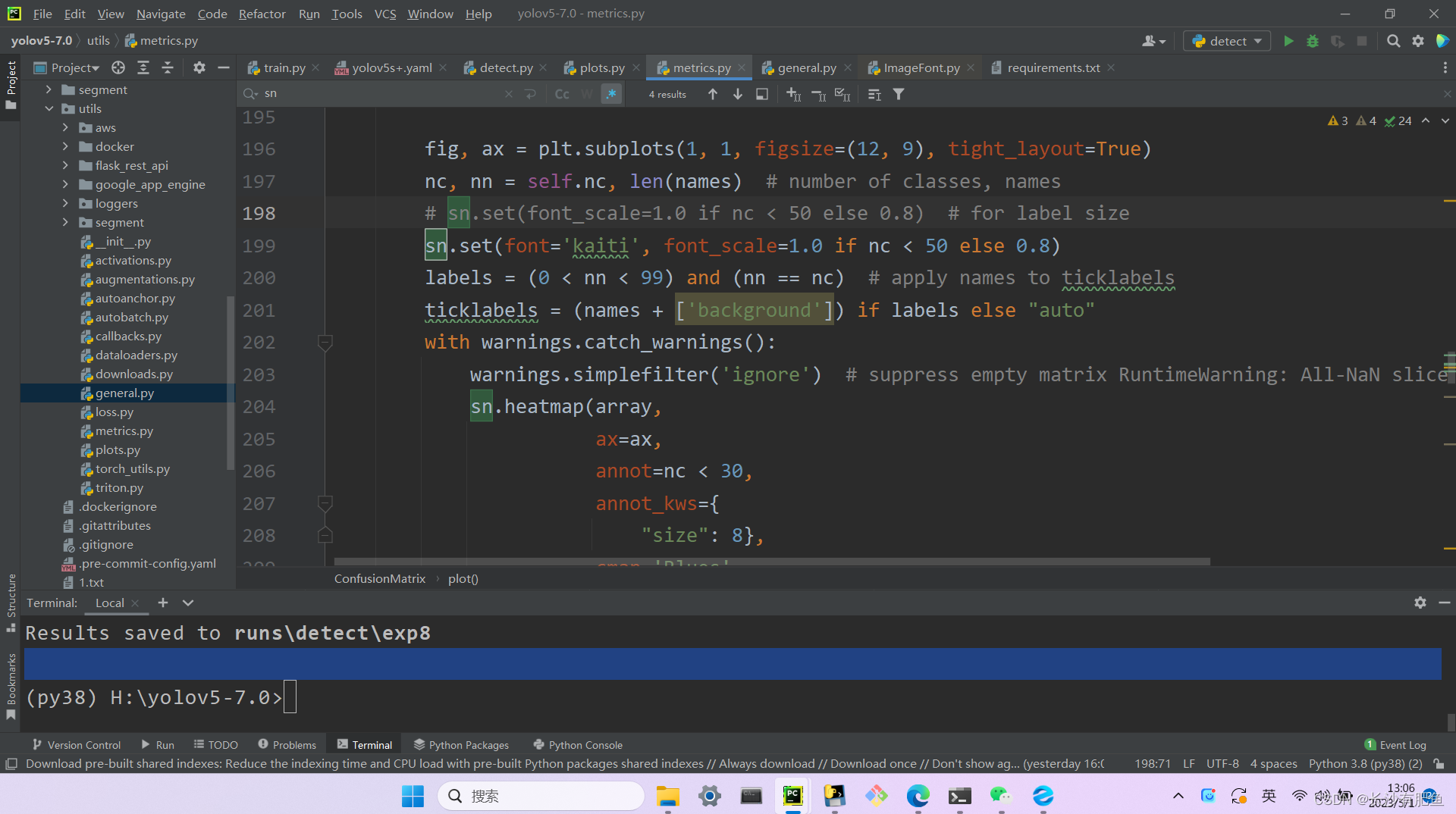This screenshot has width=1456, height=814.
Task: Open the Problems tool window
Action: (287, 745)
